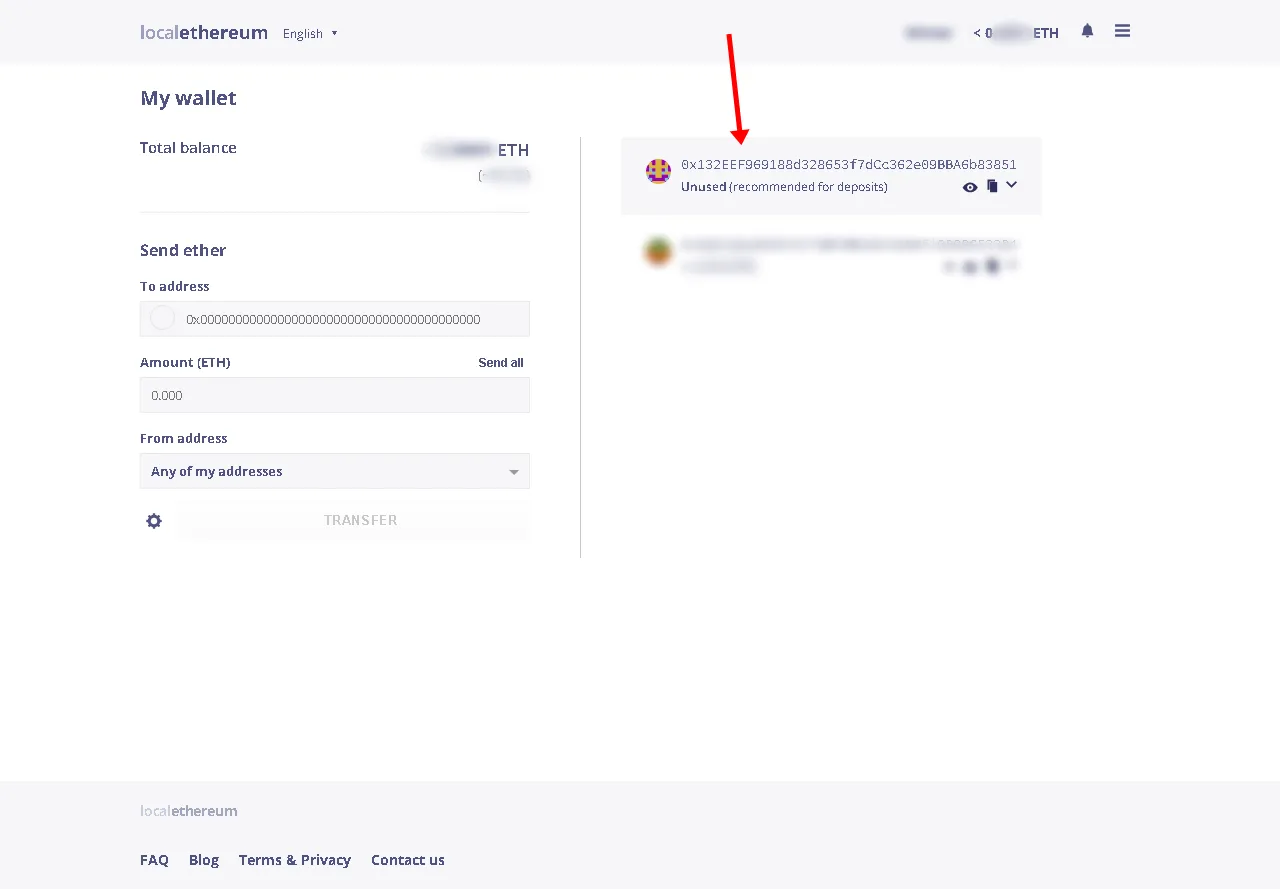This screenshot has width=1280, height=889.
Task: Open the Blog footer link
Action: (x=204, y=860)
